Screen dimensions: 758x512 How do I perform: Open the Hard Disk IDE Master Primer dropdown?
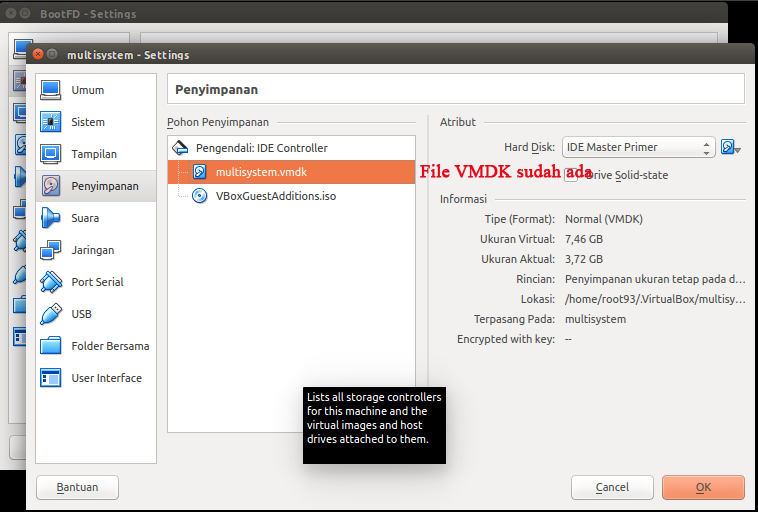point(638,147)
